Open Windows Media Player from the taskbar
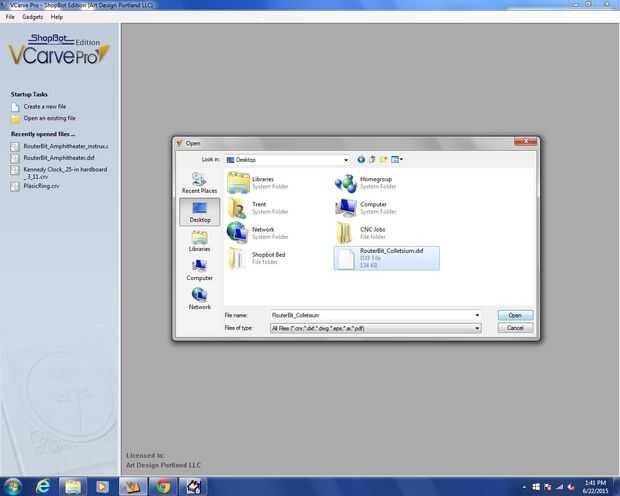This screenshot has height=496, width=620. pos(102,487)
